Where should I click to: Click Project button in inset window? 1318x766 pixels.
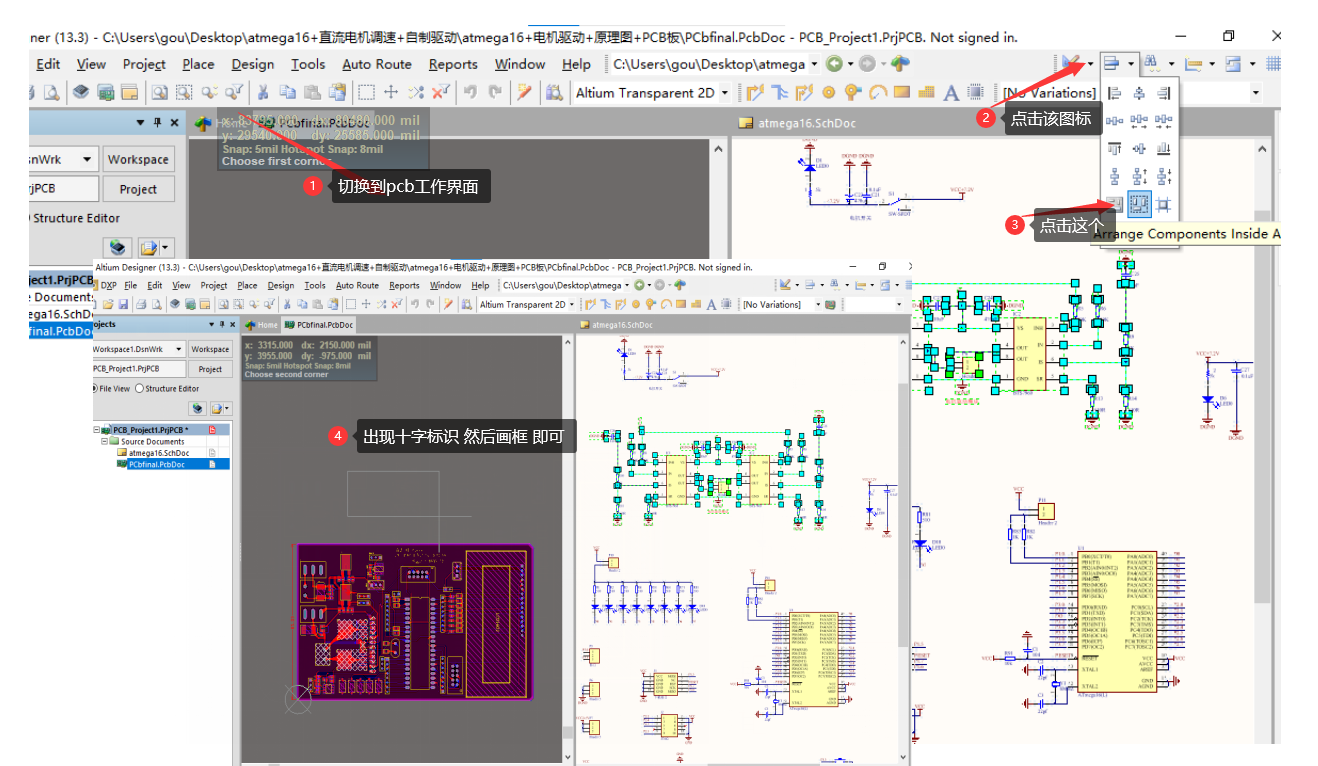click(x=210, y=369)
